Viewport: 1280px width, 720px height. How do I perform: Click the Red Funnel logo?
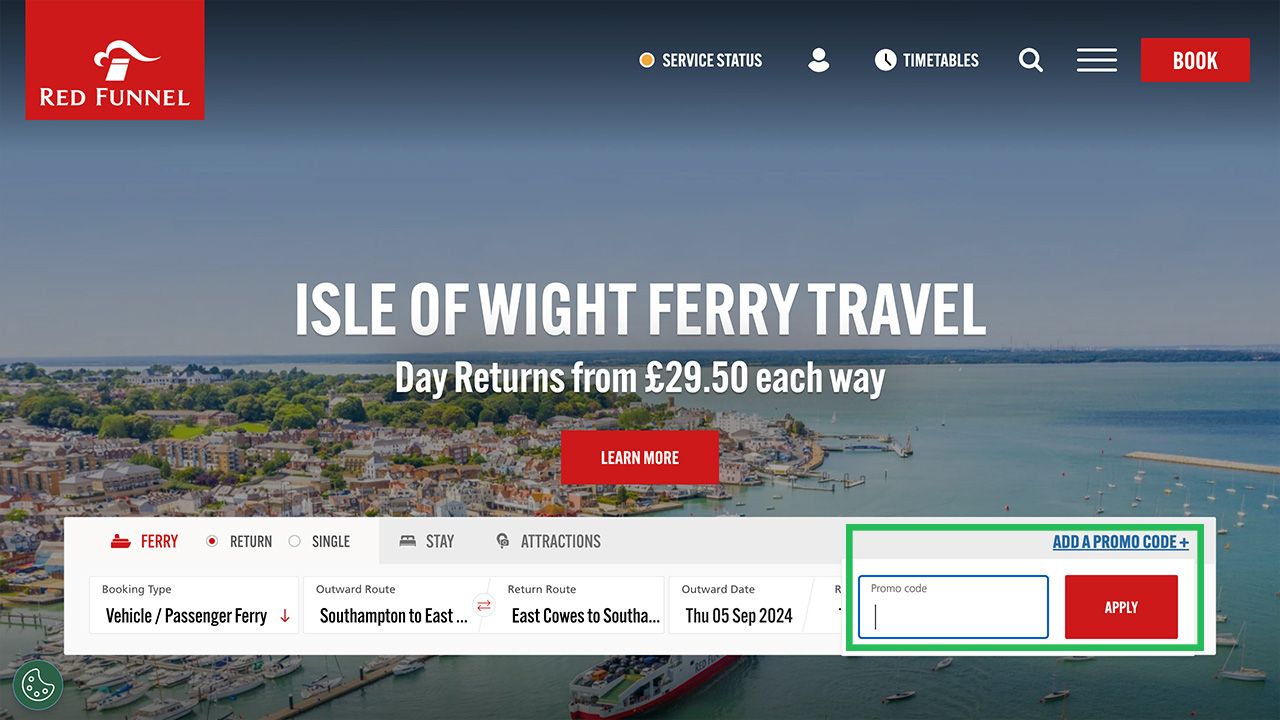pos(115,60)
